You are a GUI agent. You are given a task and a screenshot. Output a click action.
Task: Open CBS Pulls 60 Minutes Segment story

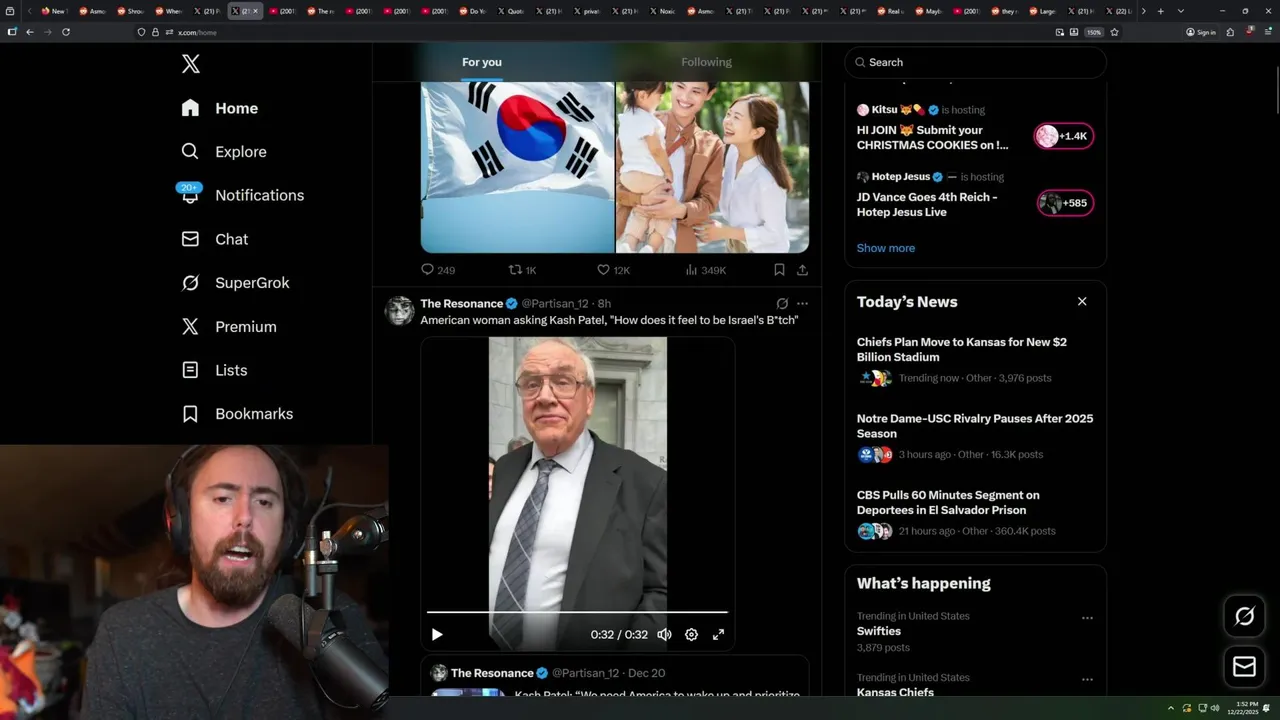(x=975, y=513)
